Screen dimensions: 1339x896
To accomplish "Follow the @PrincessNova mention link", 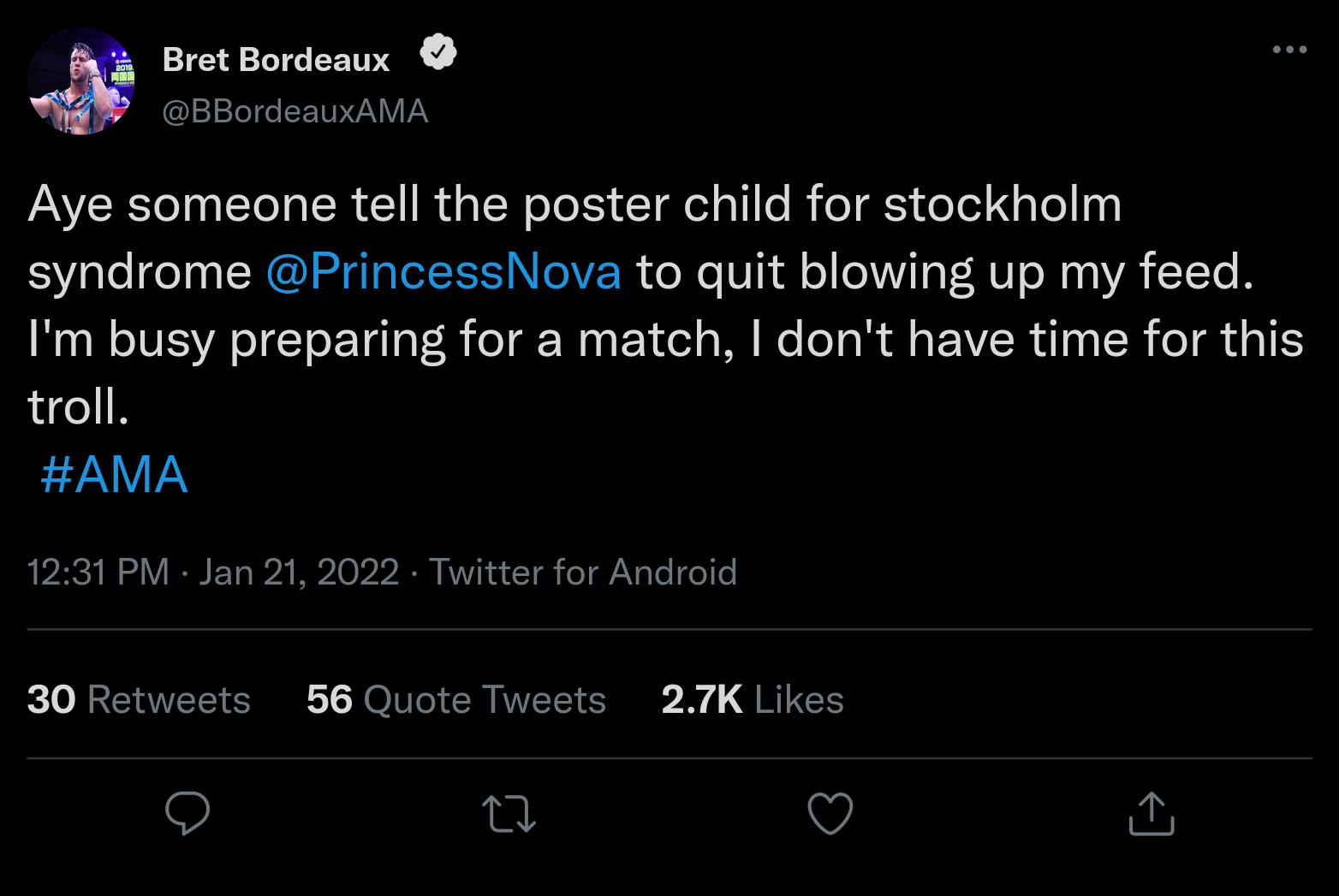I will point(443,272).
